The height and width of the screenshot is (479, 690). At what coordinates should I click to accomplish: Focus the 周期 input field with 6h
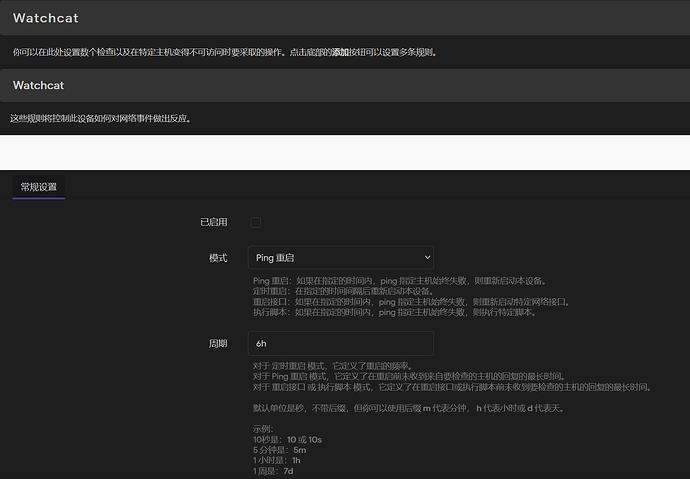point(341,343)
